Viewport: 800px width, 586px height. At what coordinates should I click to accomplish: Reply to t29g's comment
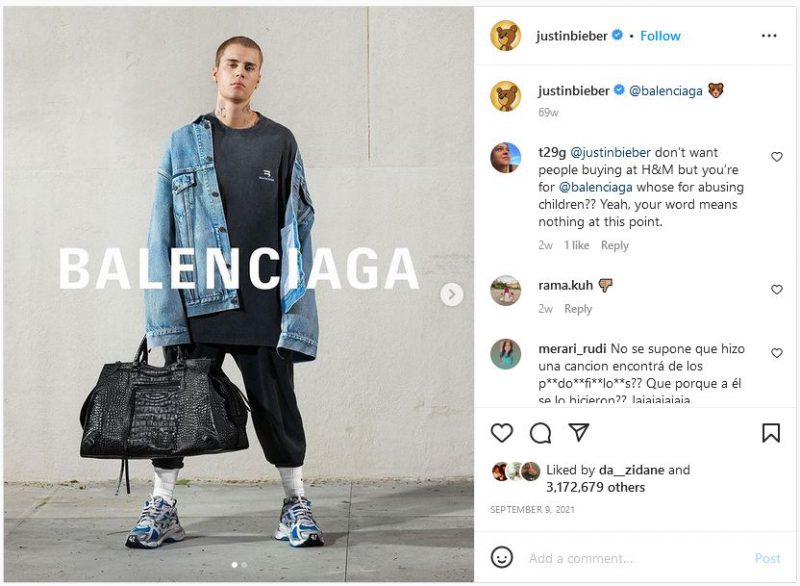615,245
